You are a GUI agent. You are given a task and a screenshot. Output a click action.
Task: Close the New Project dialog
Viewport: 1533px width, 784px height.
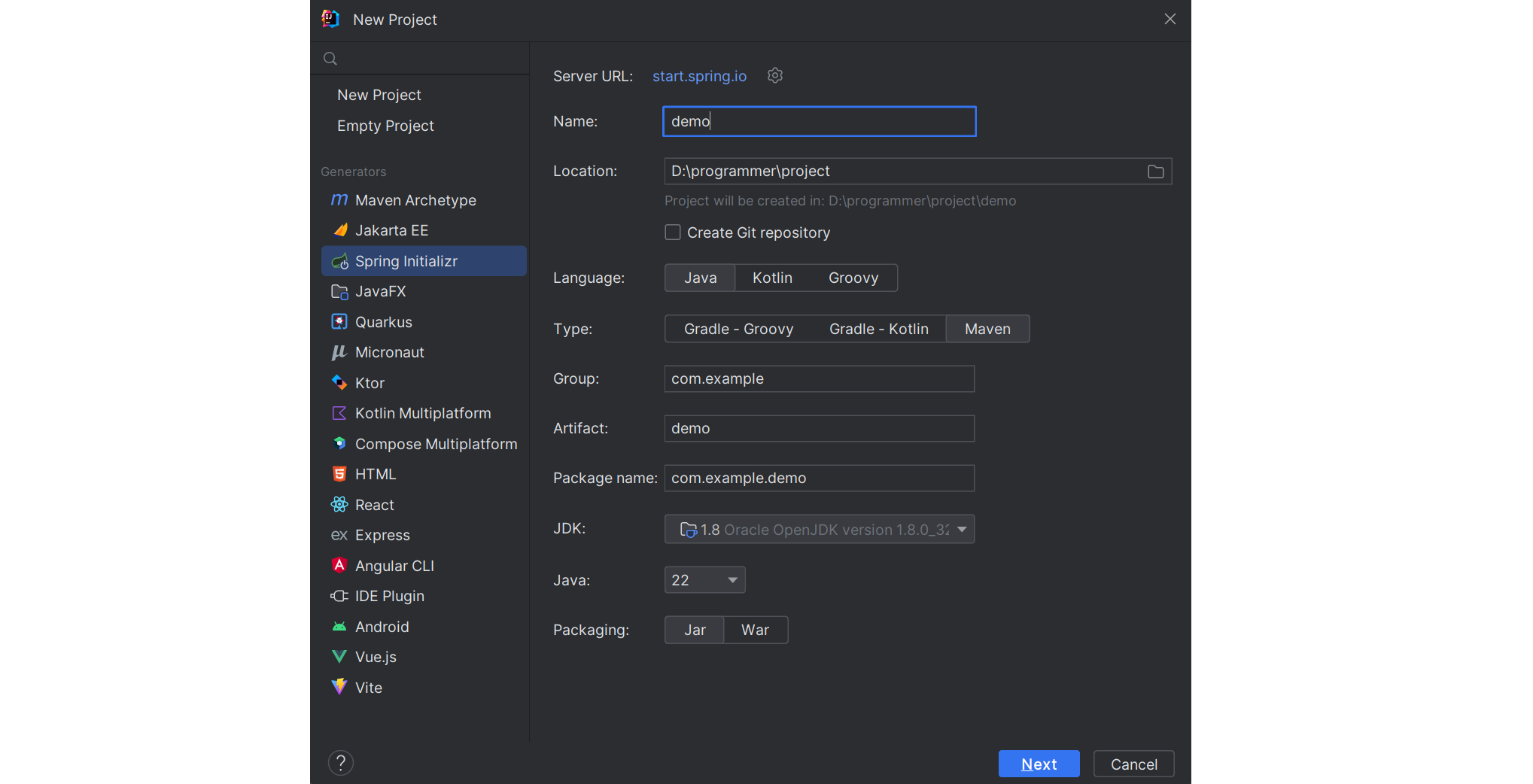(x=1170, y=19)
